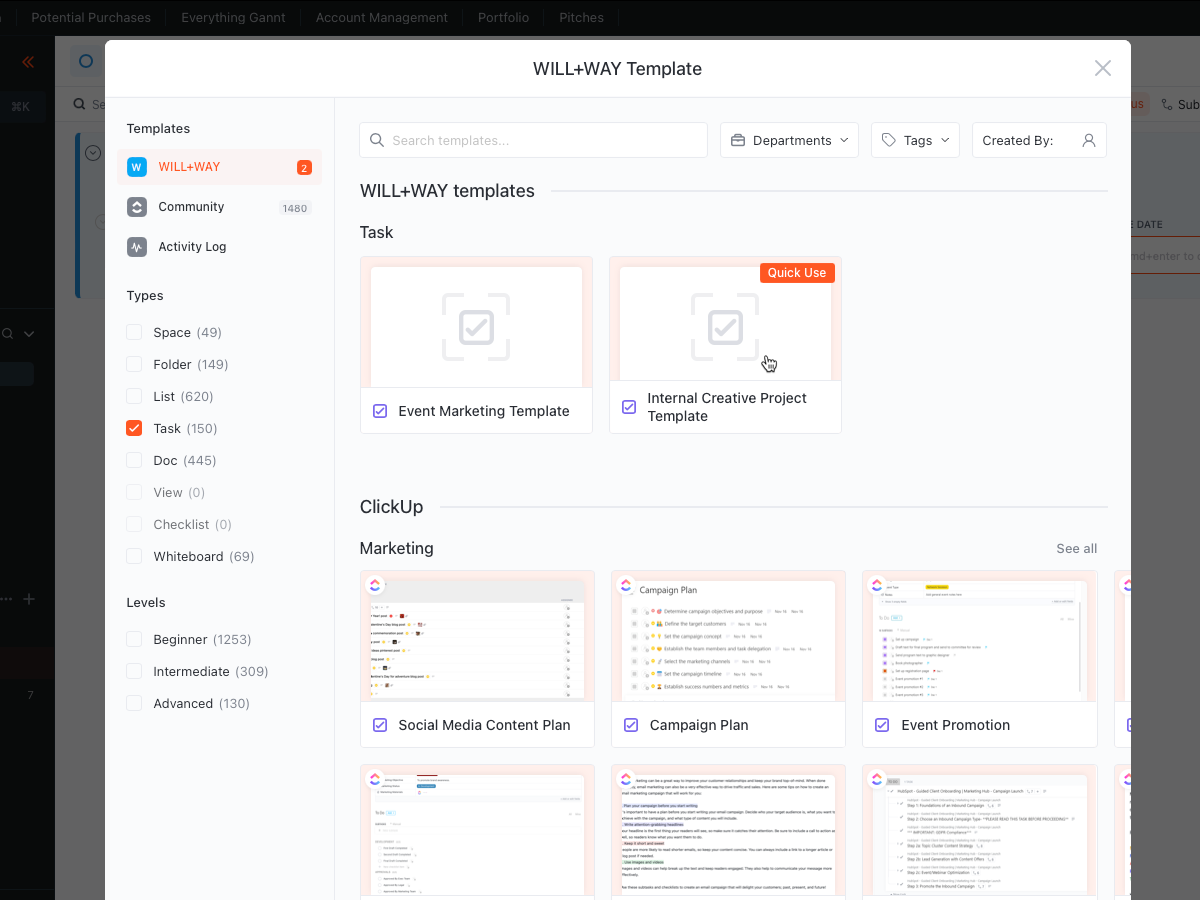Click Campaign Plan thumbnail preview

coord(728,636)
